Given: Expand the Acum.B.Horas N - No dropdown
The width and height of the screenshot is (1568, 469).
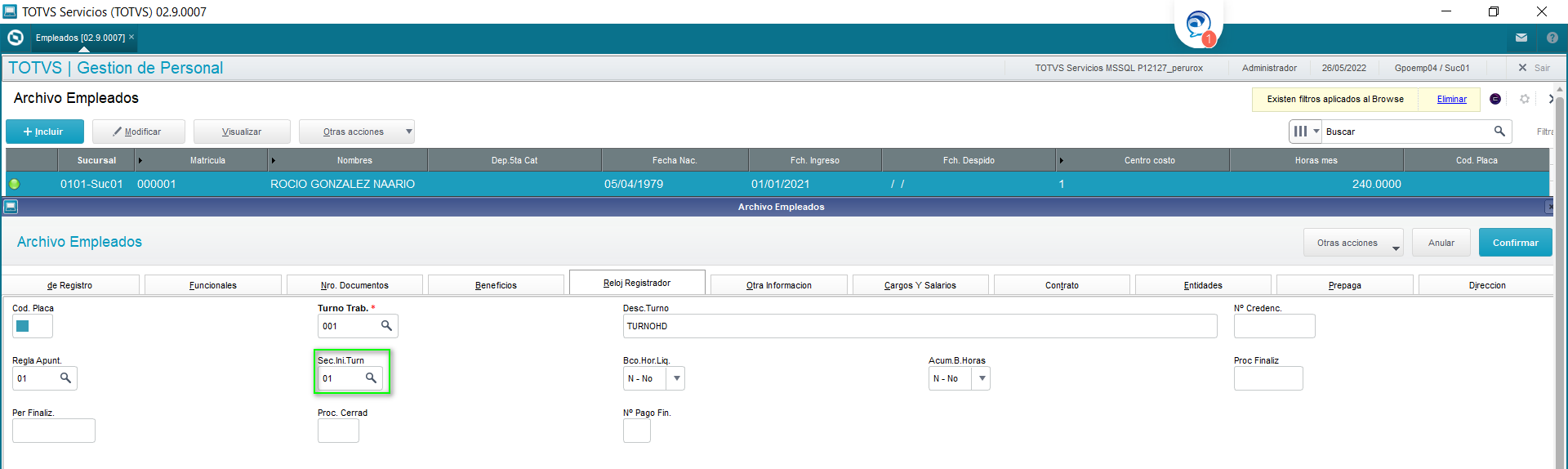Looking at the screenshot, I should click(x=981, y=378).
